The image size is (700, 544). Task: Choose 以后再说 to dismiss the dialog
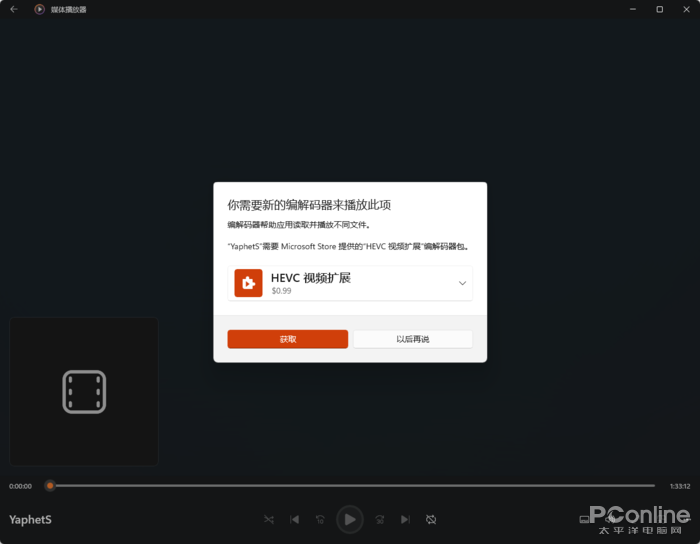pyautogui.click(x=412, y=339)
